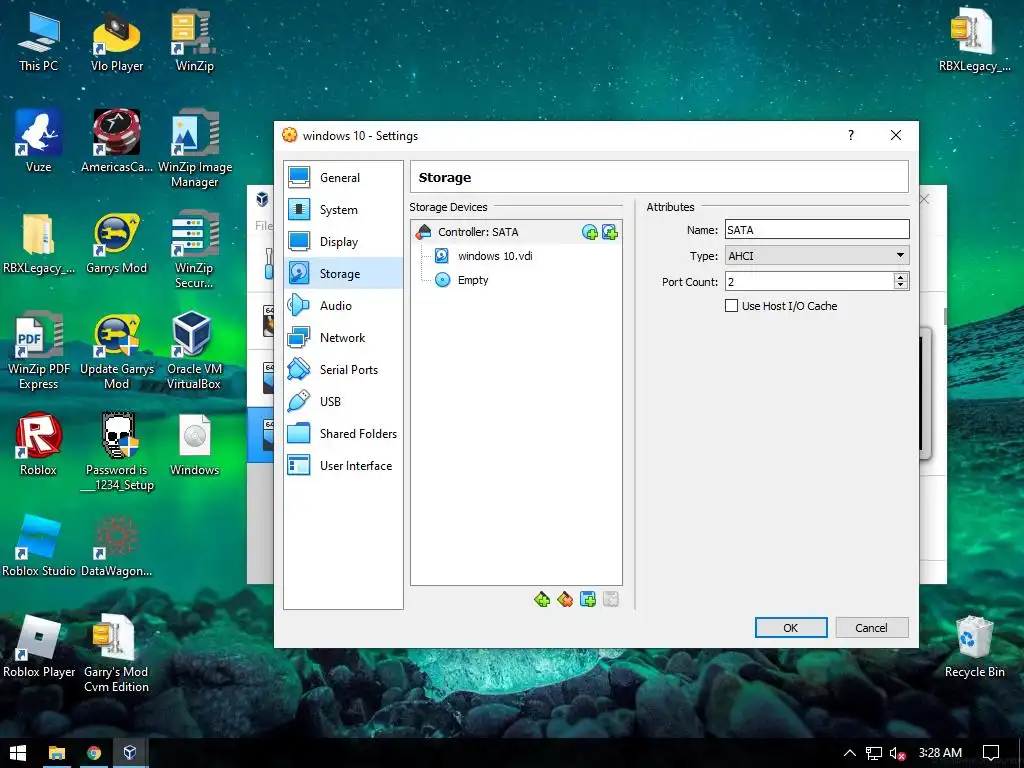Click the Garrys Mod desktop icon
Image resolution: width=1024 pixels, height=768 pixels.
pyautogui.click(x=117, y=243)
